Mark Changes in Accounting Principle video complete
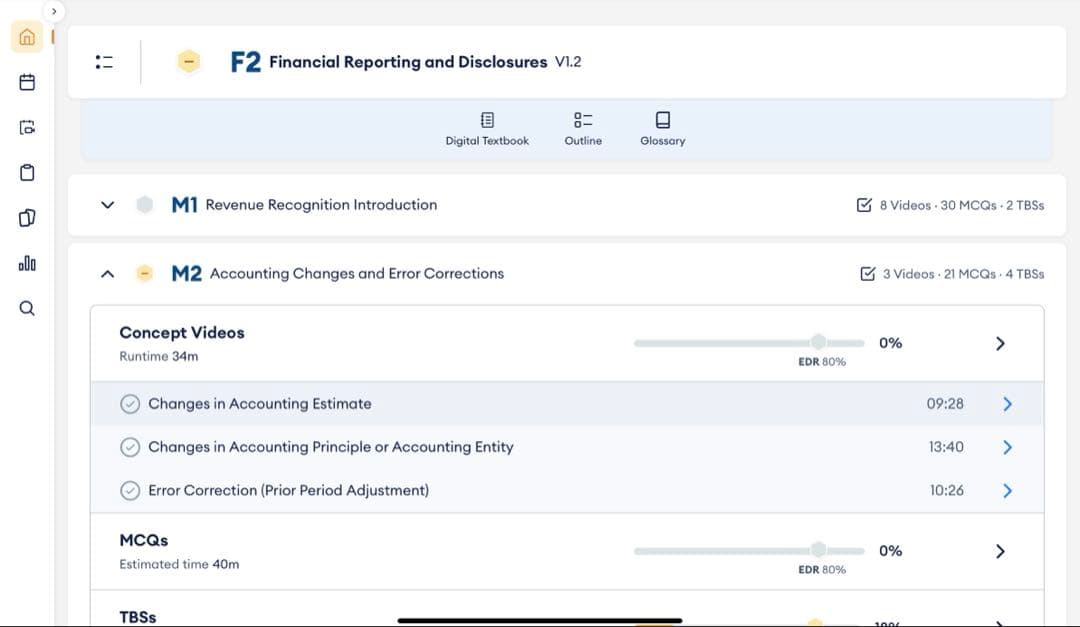The height and width of the screenshot is (627, 1080). (x=129, y=447)
